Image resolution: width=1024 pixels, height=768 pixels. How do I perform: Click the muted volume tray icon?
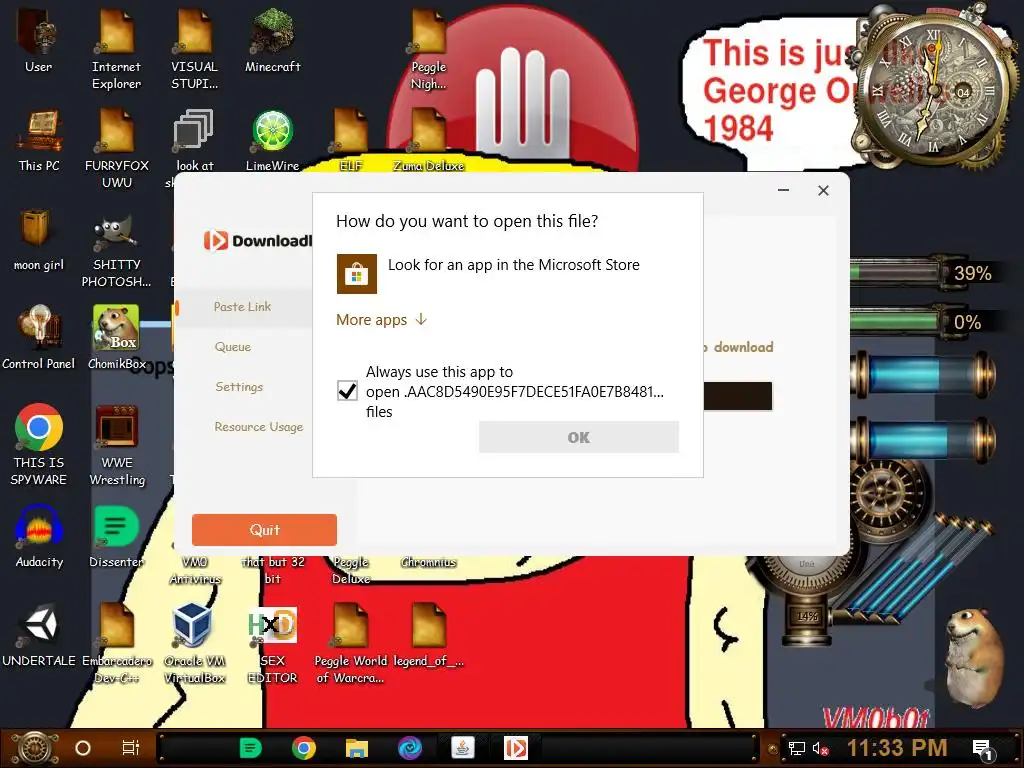pos(820,748)
